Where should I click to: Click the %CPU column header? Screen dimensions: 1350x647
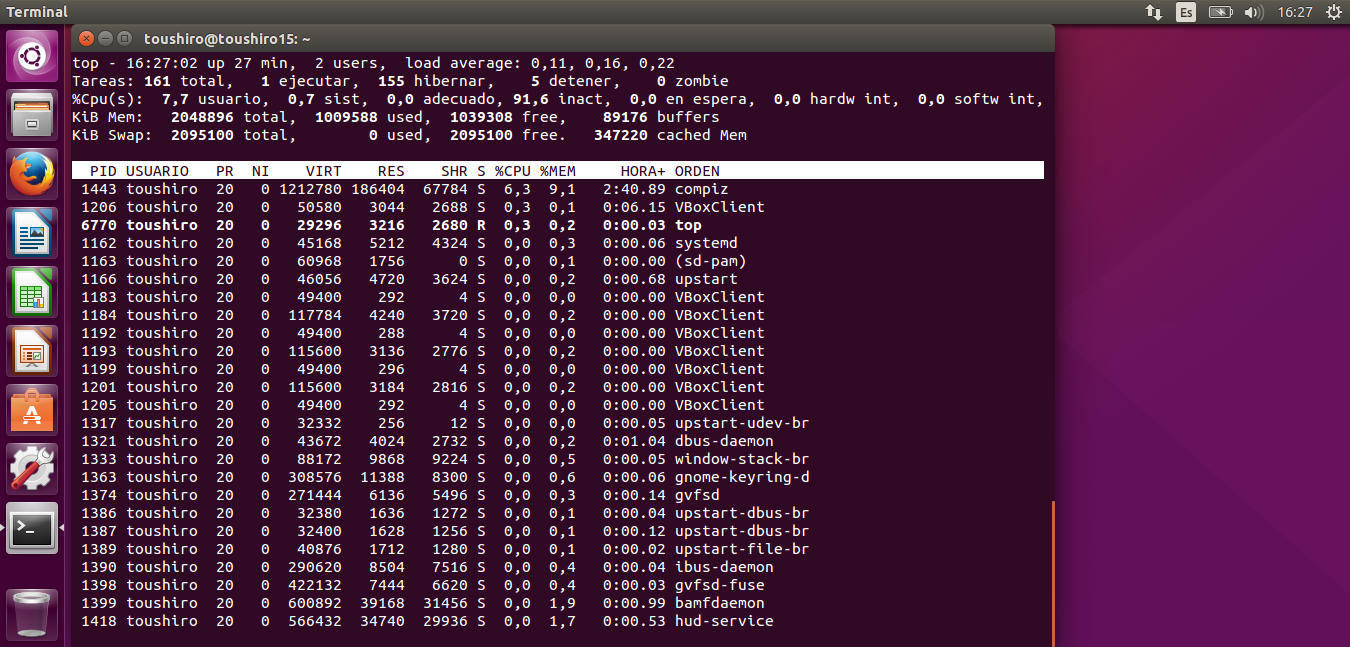pyautogui.click(x=513, y=171)
